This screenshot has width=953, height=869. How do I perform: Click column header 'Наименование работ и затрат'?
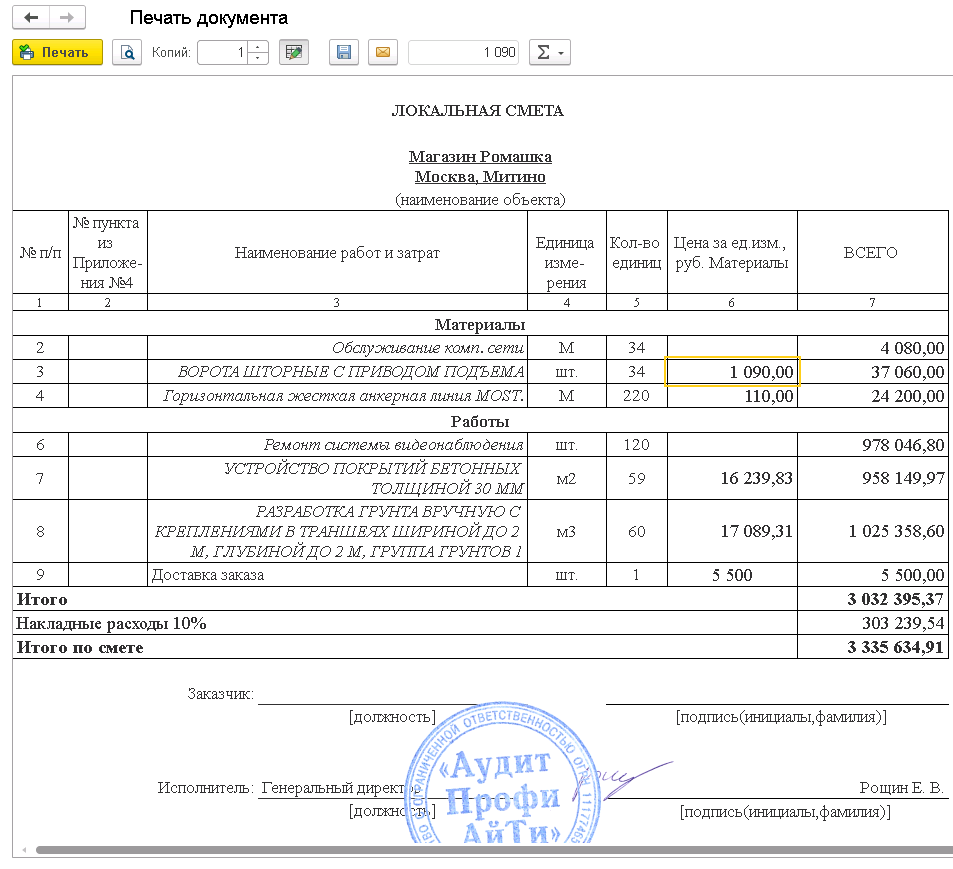point(337,252)
